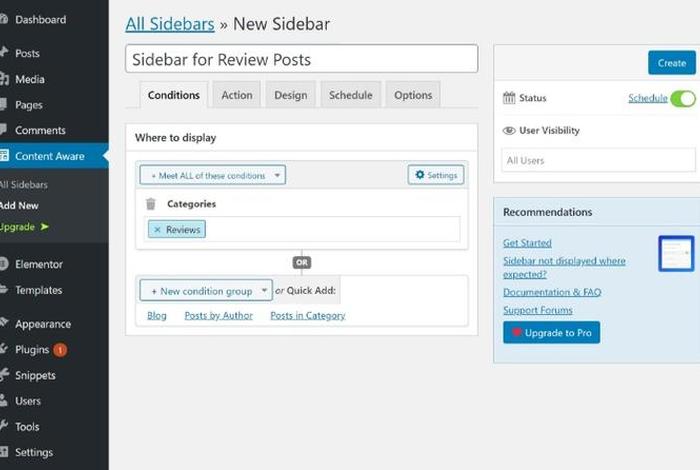This screenshot has width=700, height=470.
Task: Switch to the Action tab
Action: (x=237, y=95)
